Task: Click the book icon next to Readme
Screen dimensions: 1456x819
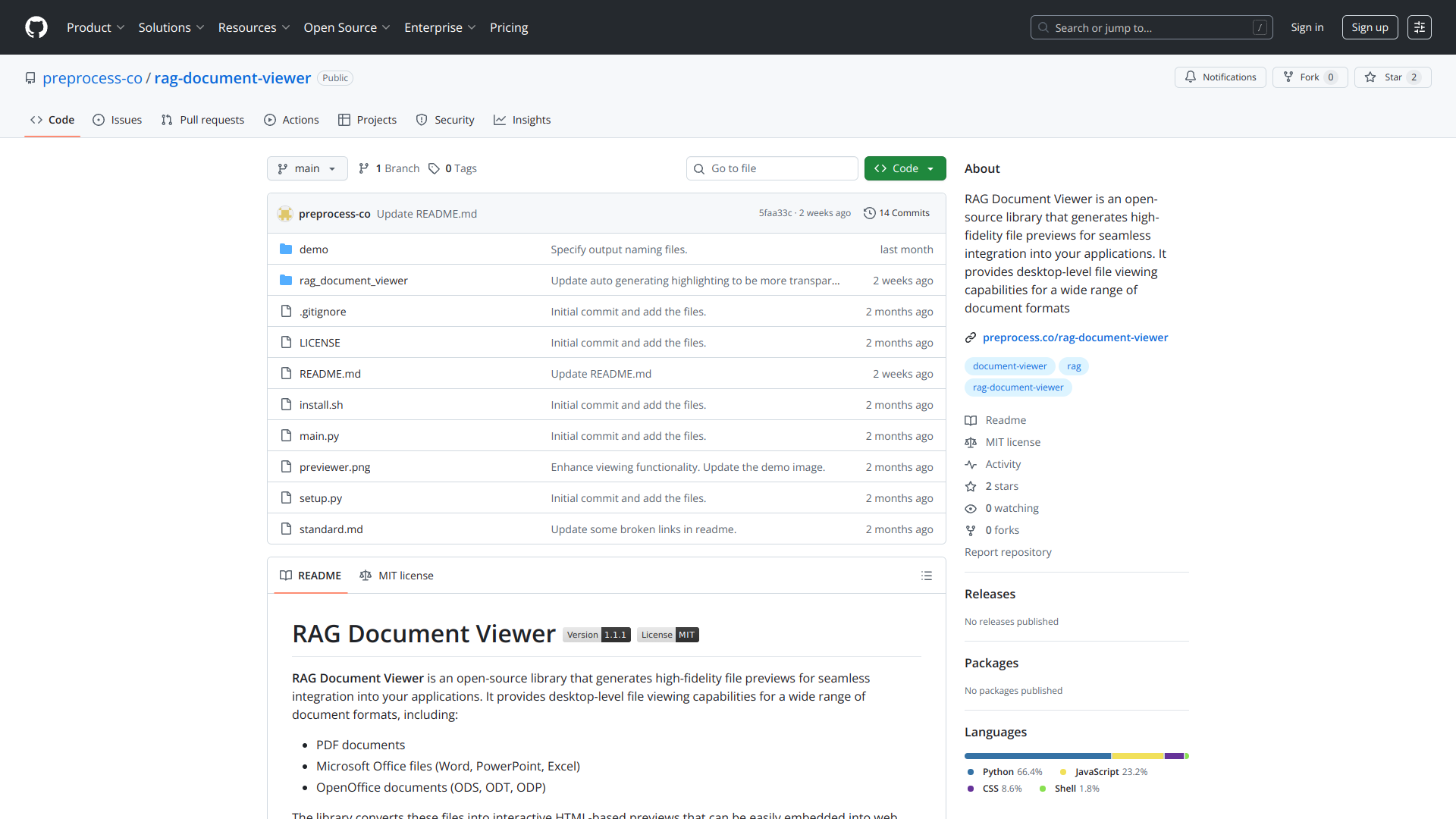Action: (x=971, y=420)
